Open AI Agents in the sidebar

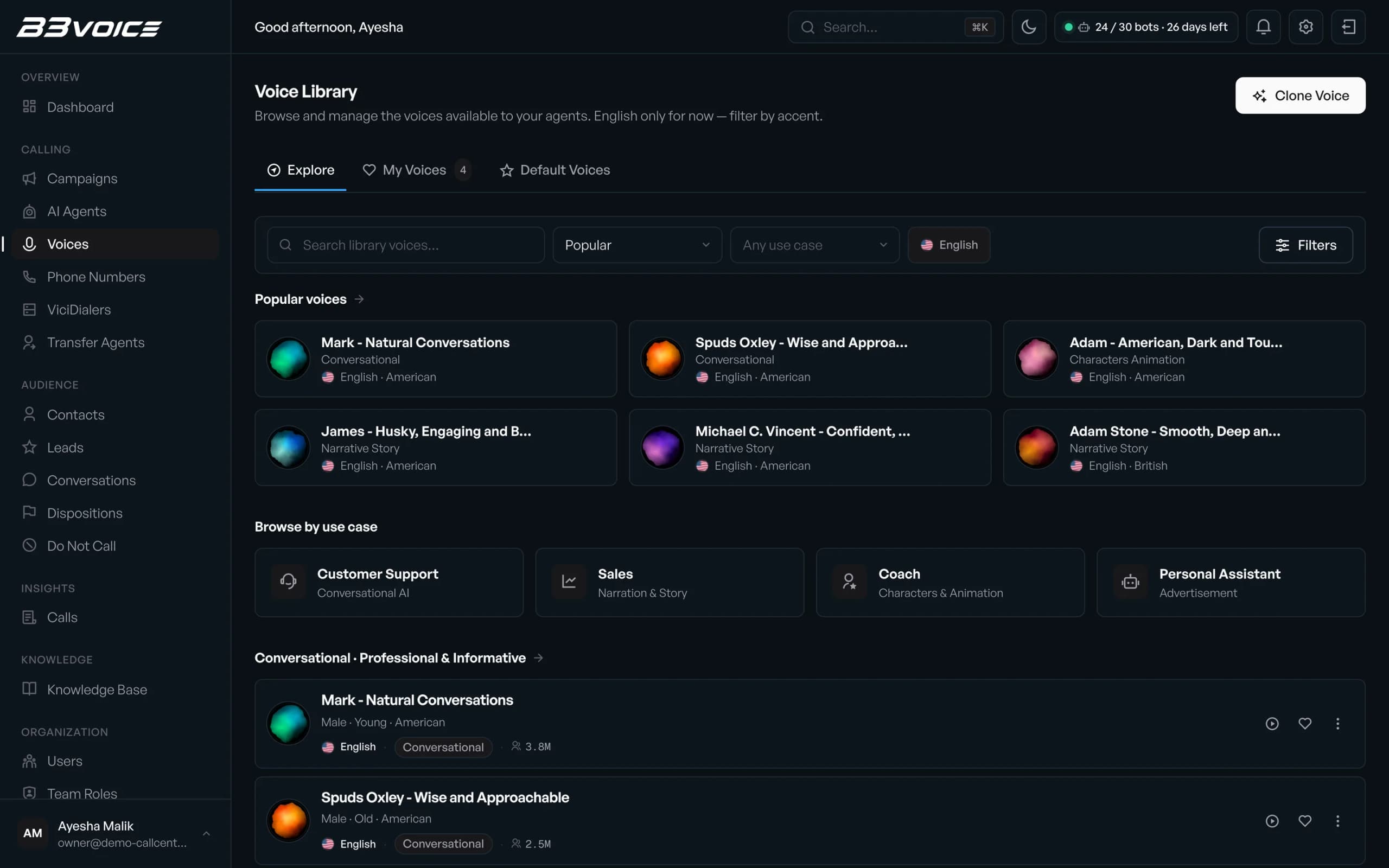pos(116,211)
